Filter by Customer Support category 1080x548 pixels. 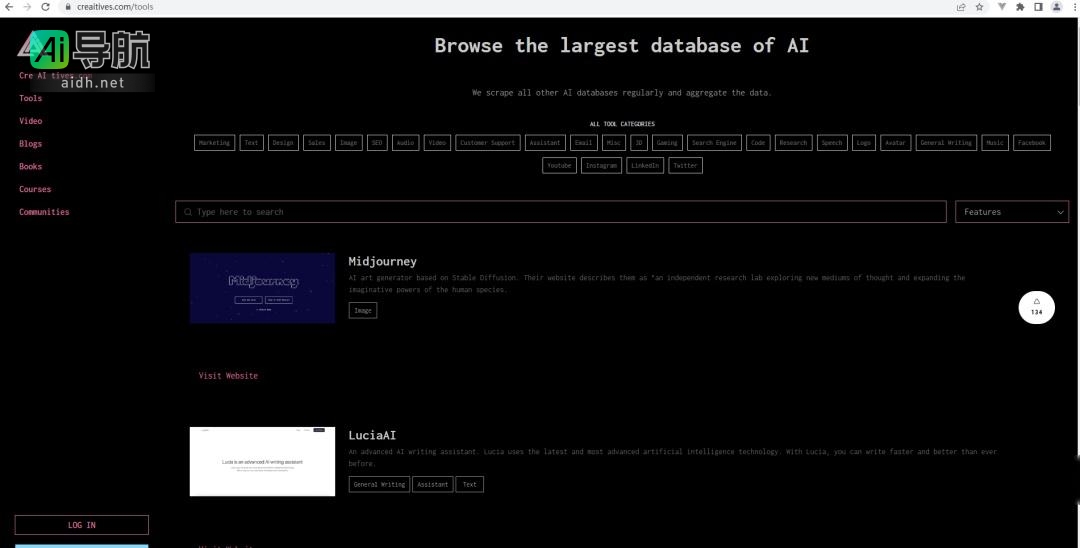tap(488, 143)
